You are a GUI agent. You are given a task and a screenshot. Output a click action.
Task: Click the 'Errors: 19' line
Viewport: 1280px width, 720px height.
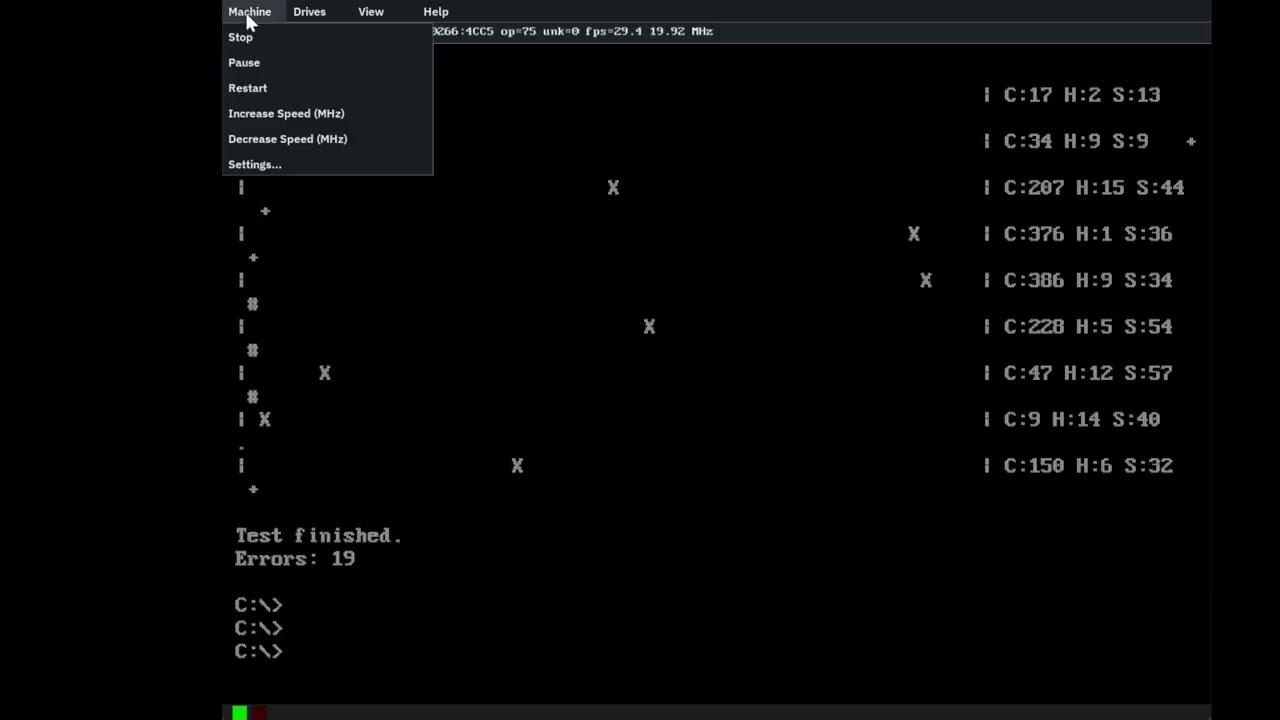coord(295,559)
